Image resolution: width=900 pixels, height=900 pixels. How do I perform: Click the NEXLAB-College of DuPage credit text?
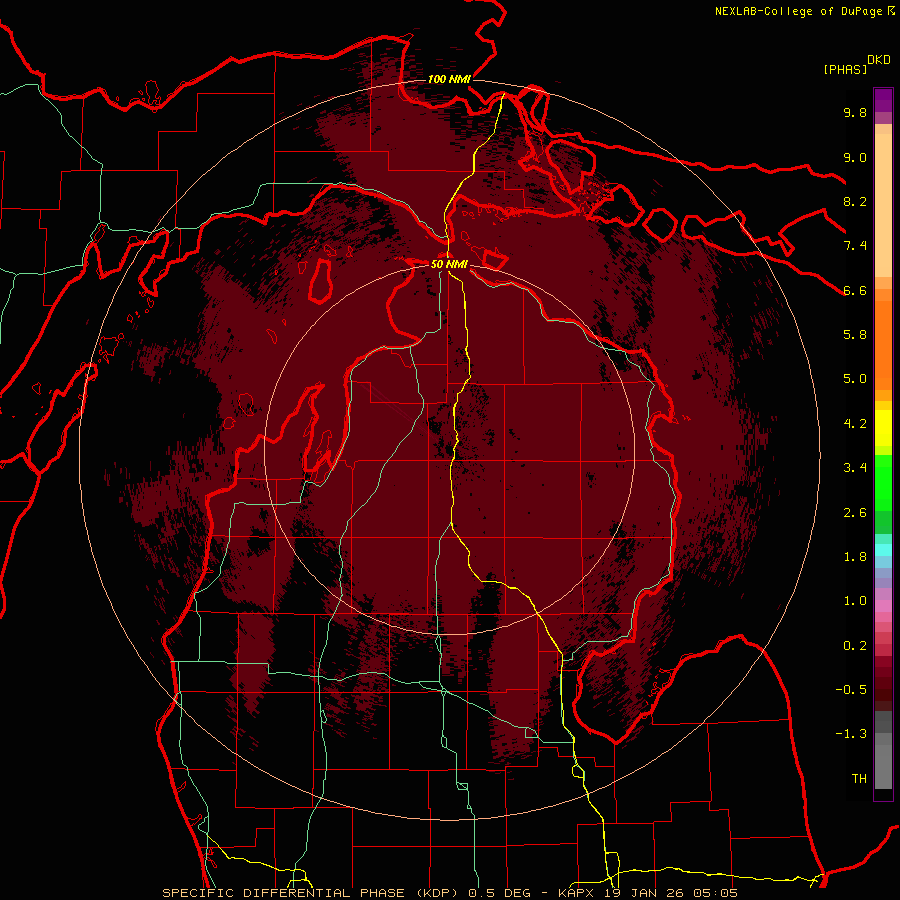pyautogui.click(x=800, y=11)
